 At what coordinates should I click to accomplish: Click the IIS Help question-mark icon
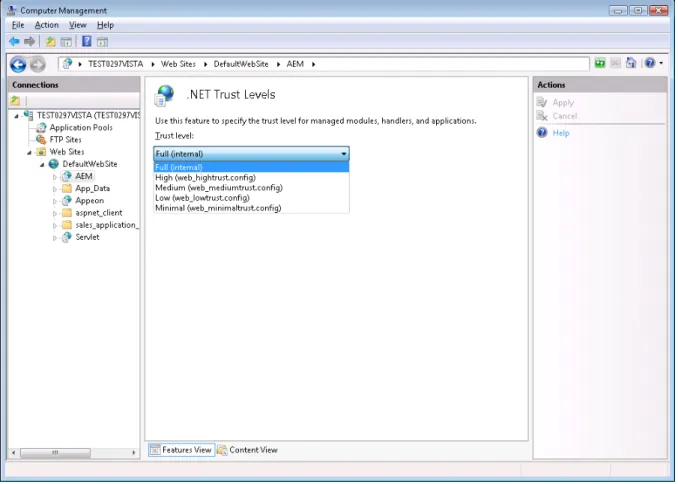pos(650,63)
